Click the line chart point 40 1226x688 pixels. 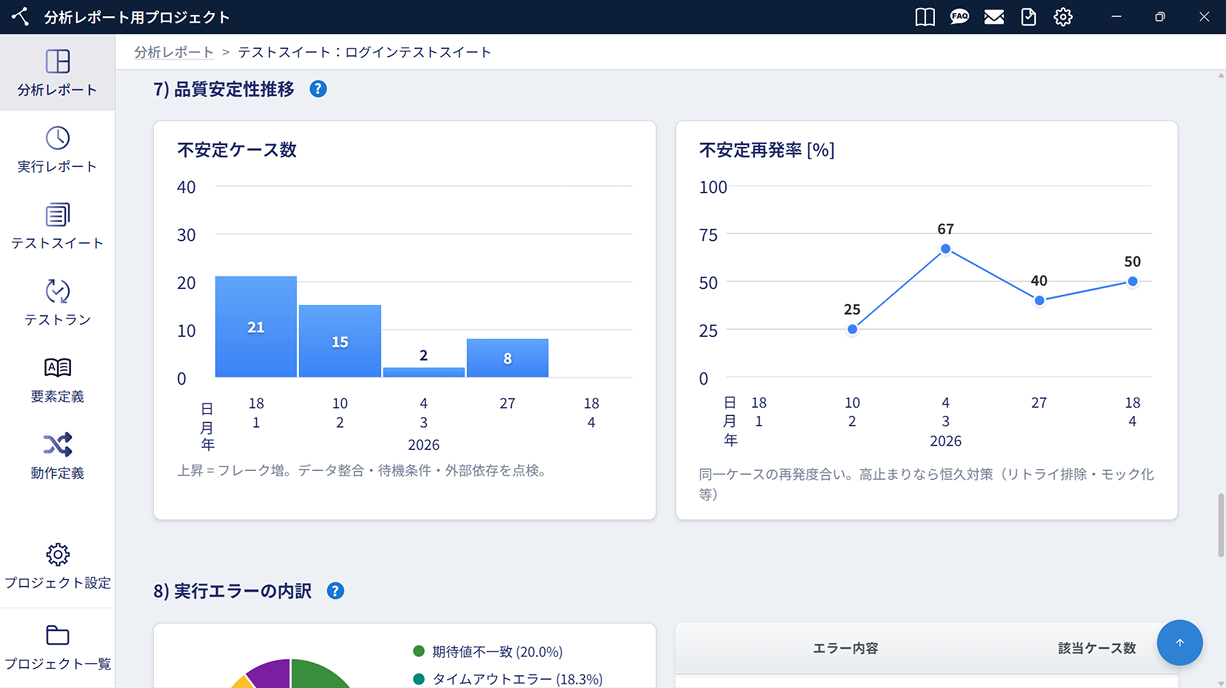tap(1039, 300)
